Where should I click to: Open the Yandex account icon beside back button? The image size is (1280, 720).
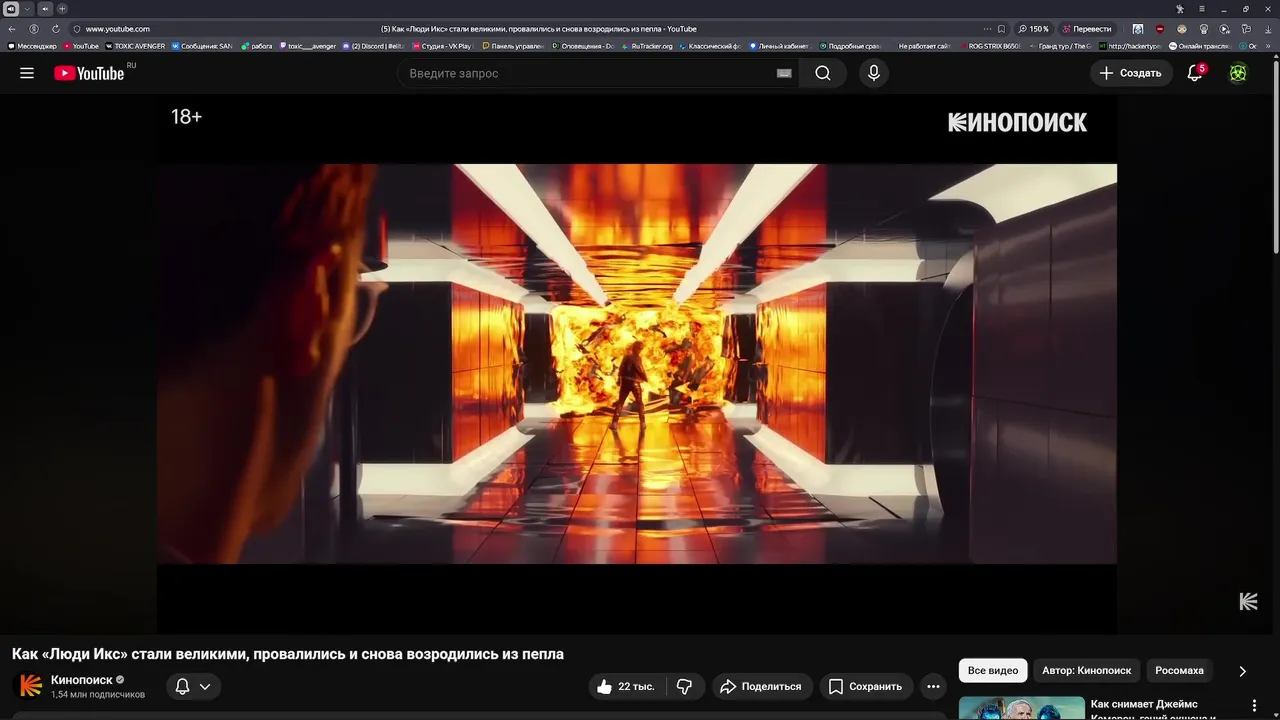[x=34, y=29]
